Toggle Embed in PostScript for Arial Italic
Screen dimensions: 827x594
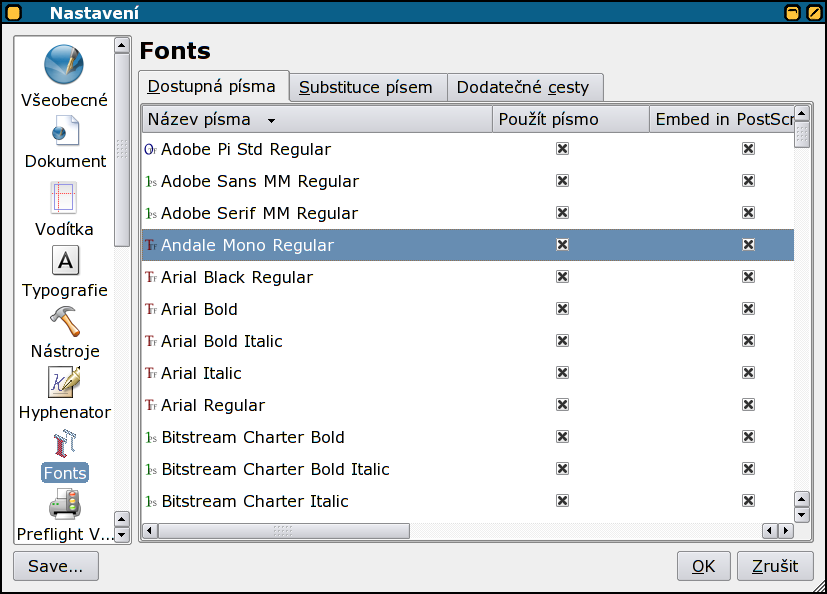coord(748,373)
